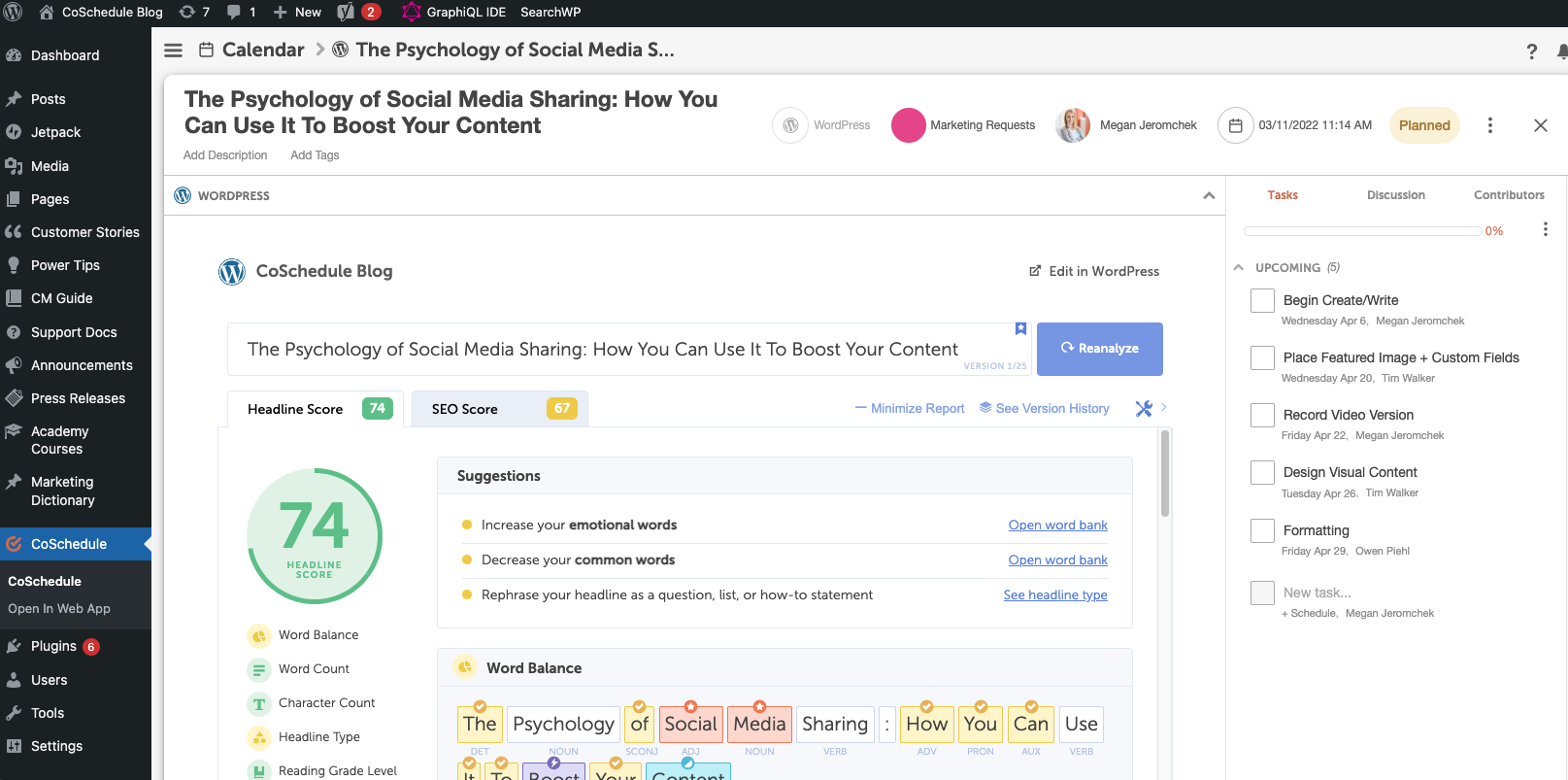Open task list three-dot menu
1568x780 pixels.
click(1545, 229)
